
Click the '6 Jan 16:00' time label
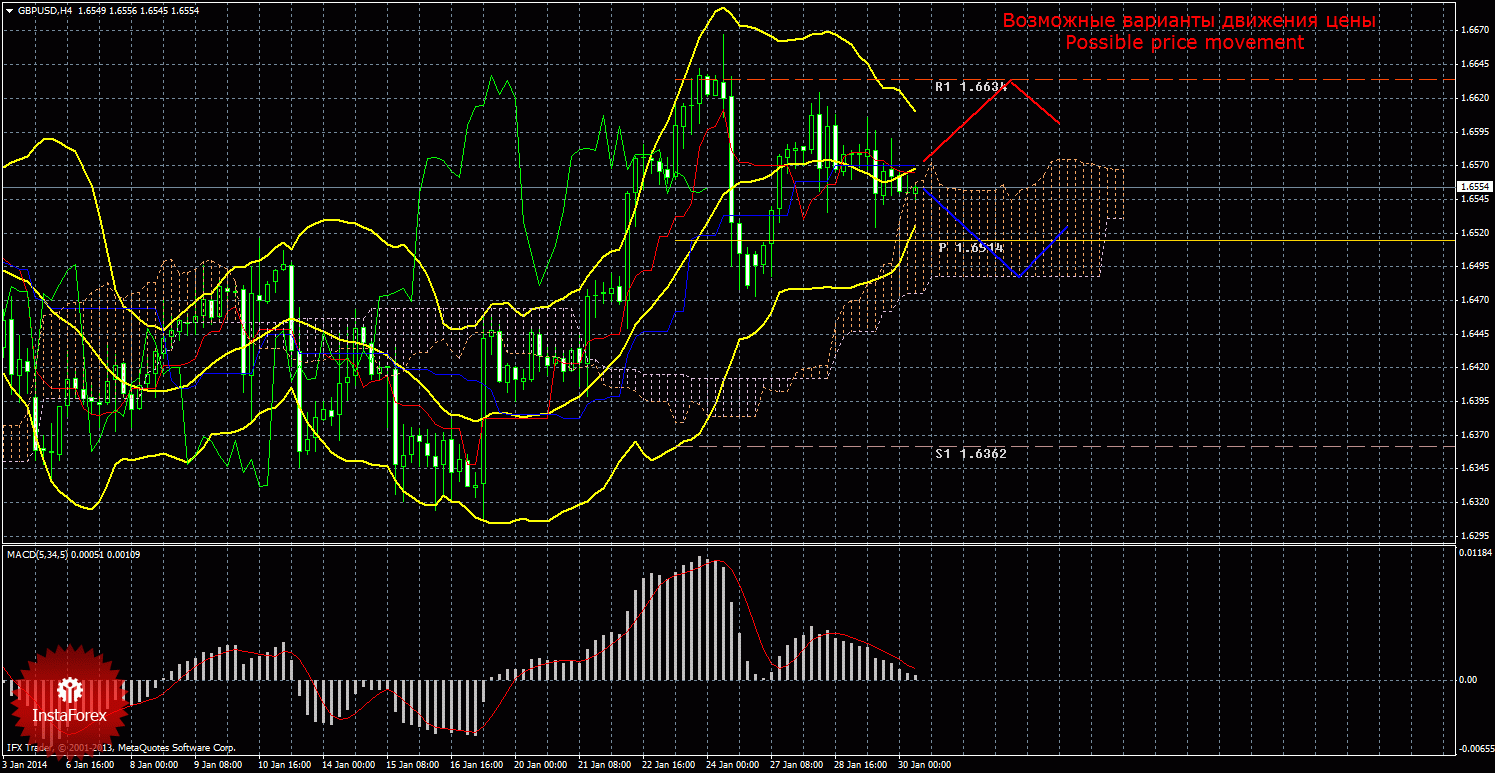coord(92,765)
